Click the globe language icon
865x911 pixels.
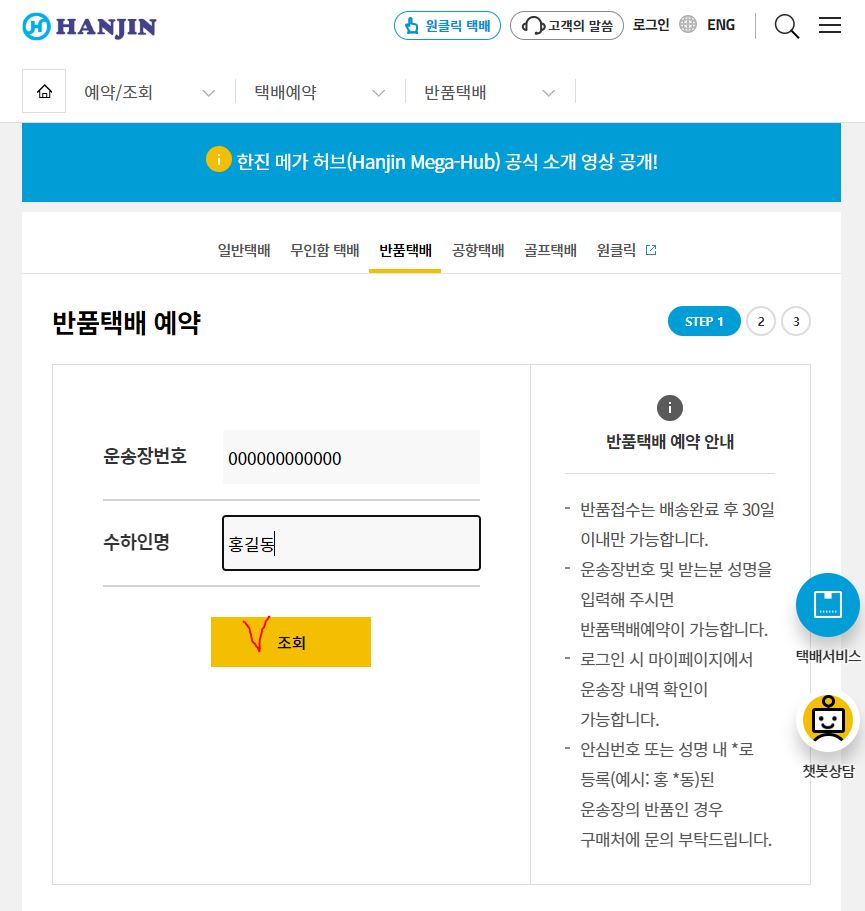[688, 24]
